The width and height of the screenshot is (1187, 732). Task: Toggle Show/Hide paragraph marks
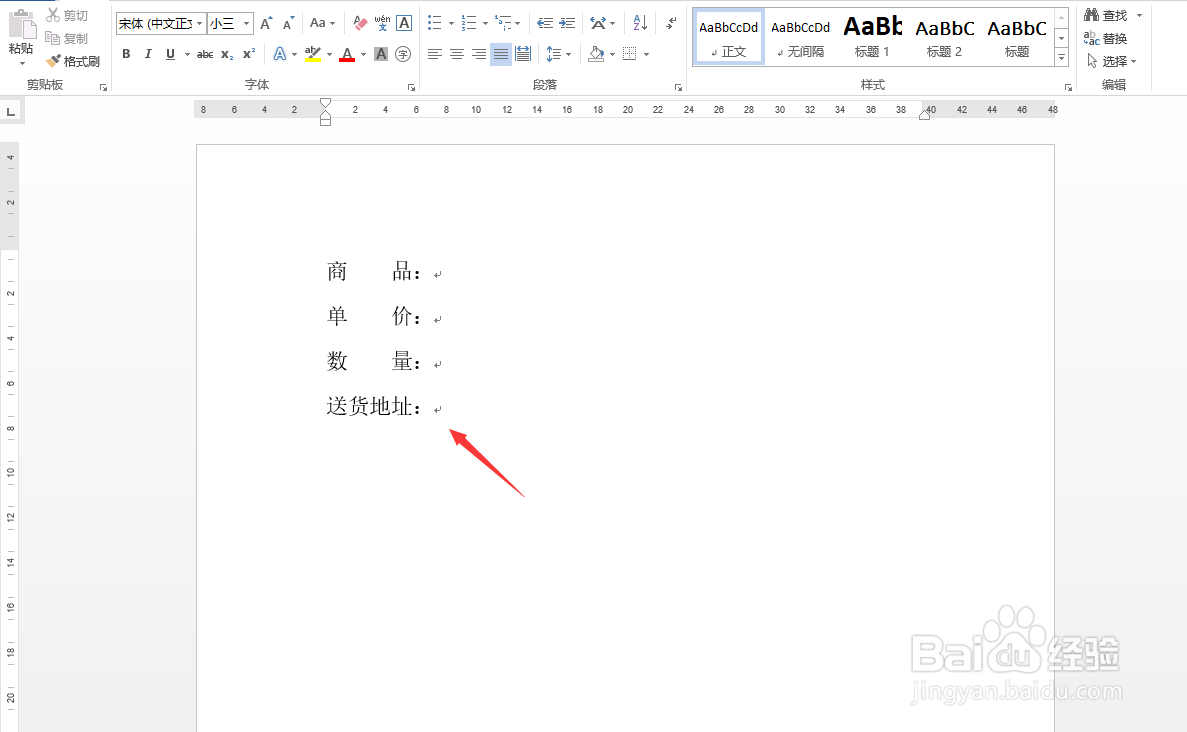coord(671,23)
